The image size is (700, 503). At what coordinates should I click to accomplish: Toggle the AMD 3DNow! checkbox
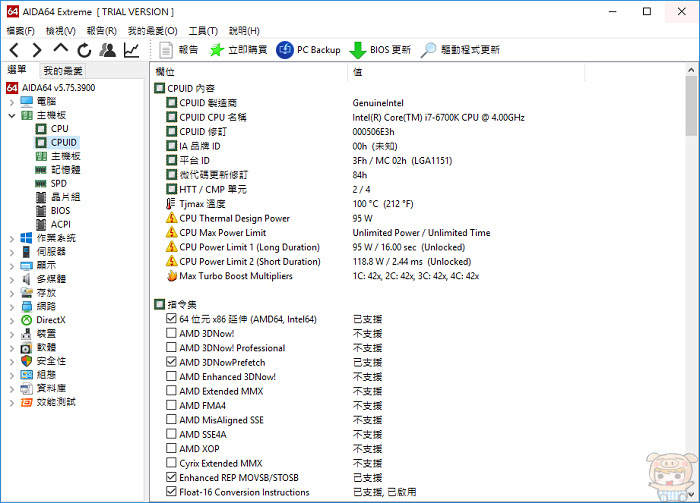[x=171, y=333]
